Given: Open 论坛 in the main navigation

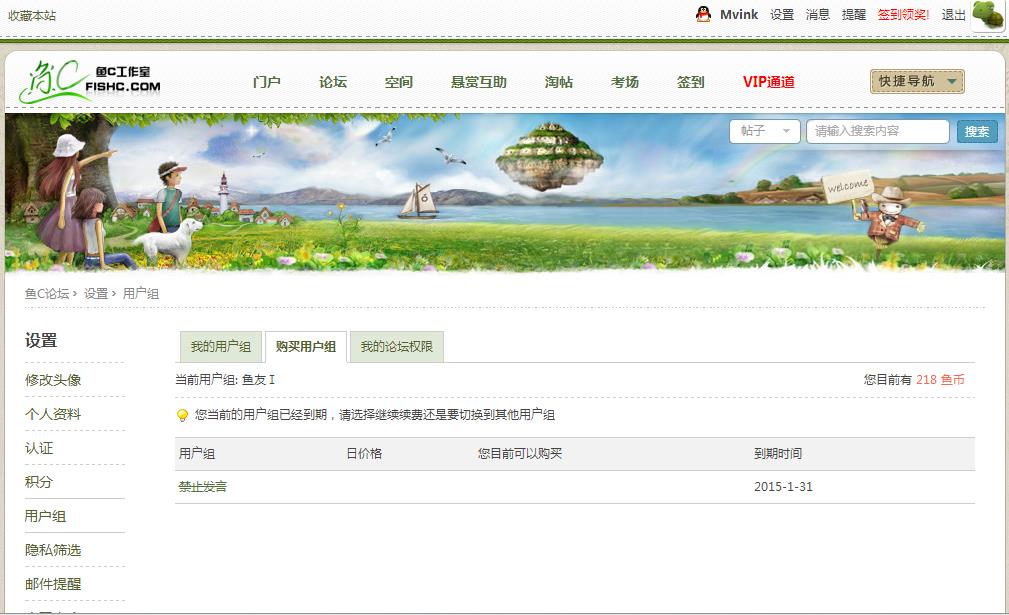Looking at the screenshot, I should [x=333, y=82].
